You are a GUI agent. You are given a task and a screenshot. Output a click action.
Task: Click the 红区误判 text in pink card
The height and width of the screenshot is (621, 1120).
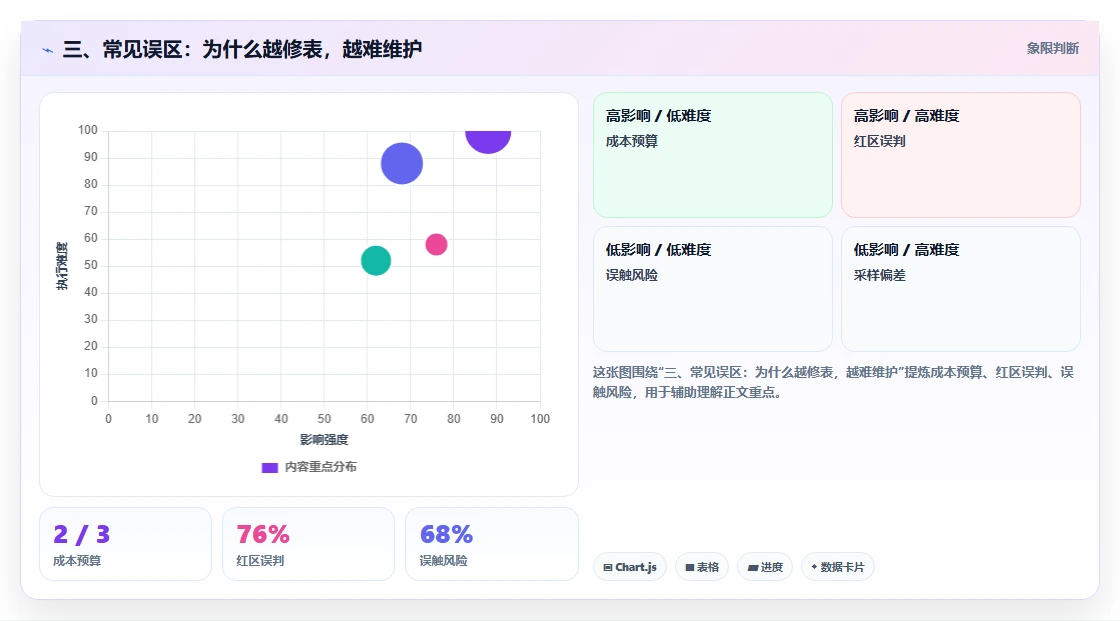879,141
